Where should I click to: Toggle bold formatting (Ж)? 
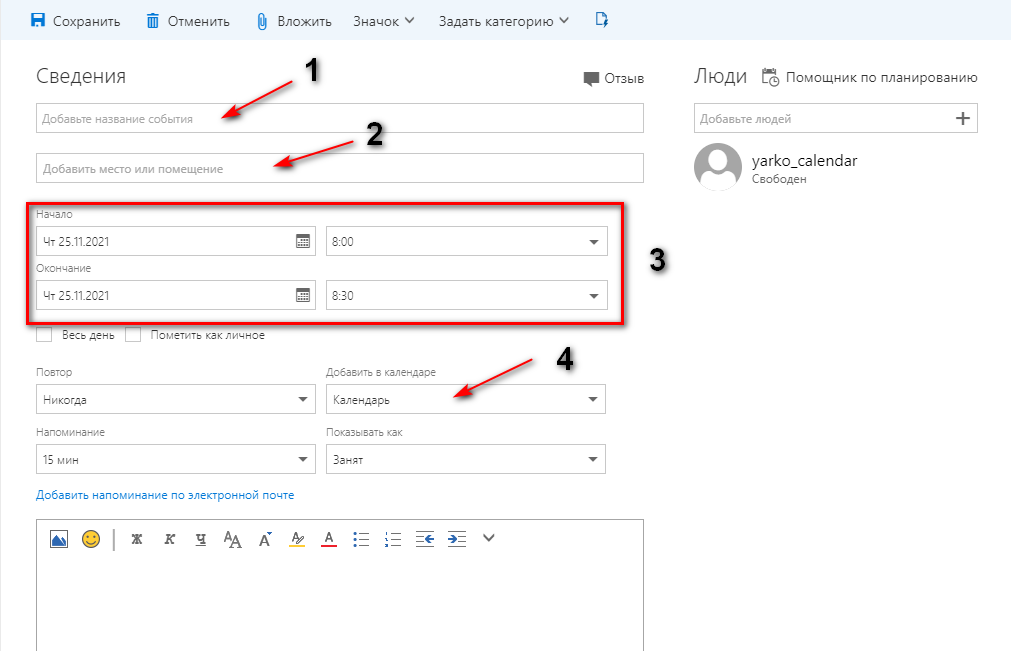tap(137, 539)
